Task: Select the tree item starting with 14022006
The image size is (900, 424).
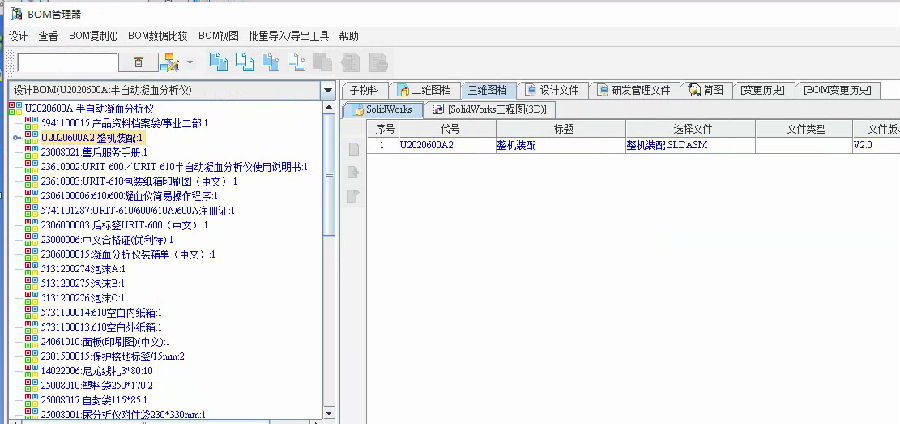Action: tap(96, 371)
